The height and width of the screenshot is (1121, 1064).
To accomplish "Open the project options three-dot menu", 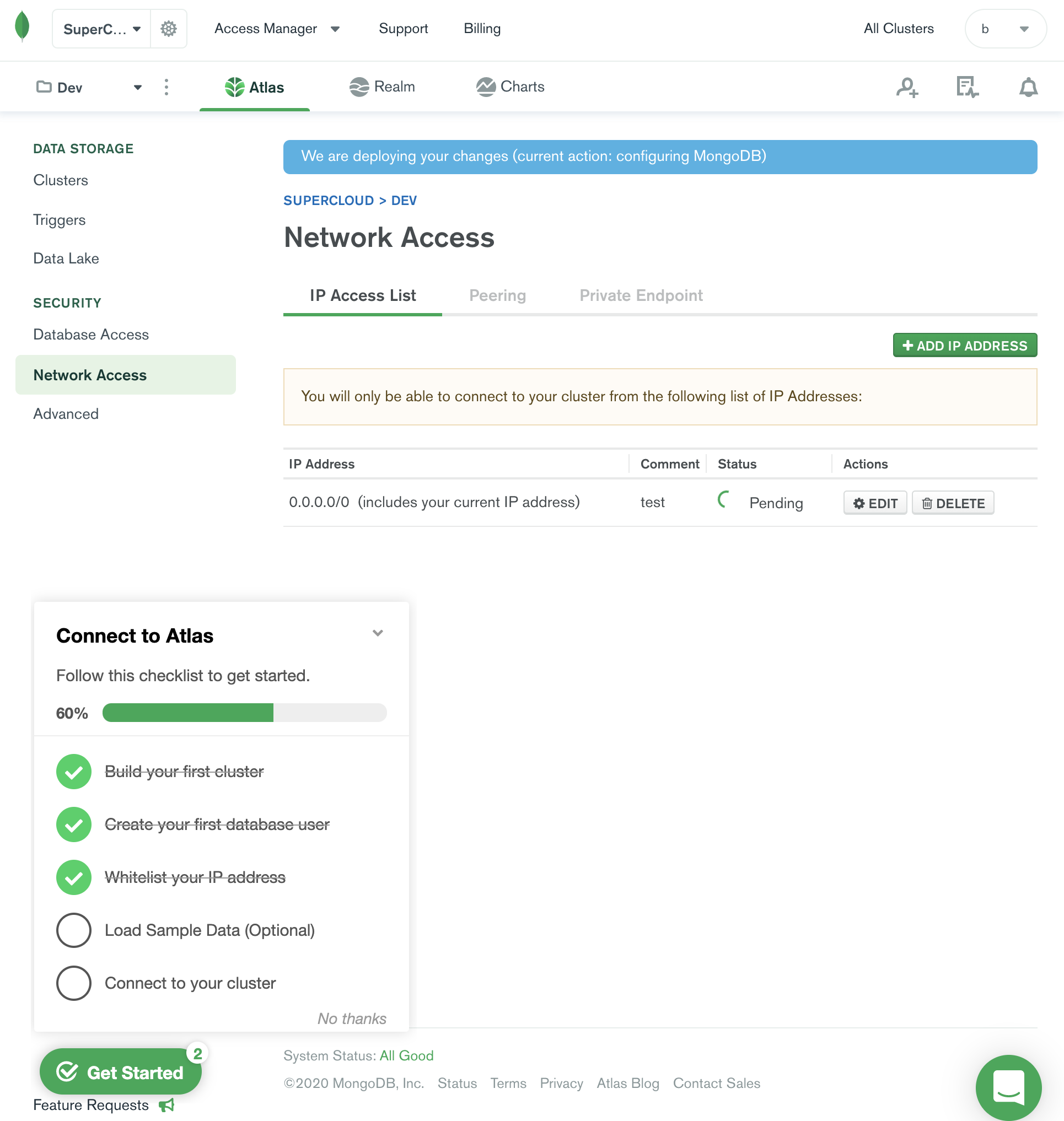I will (166, 87).
